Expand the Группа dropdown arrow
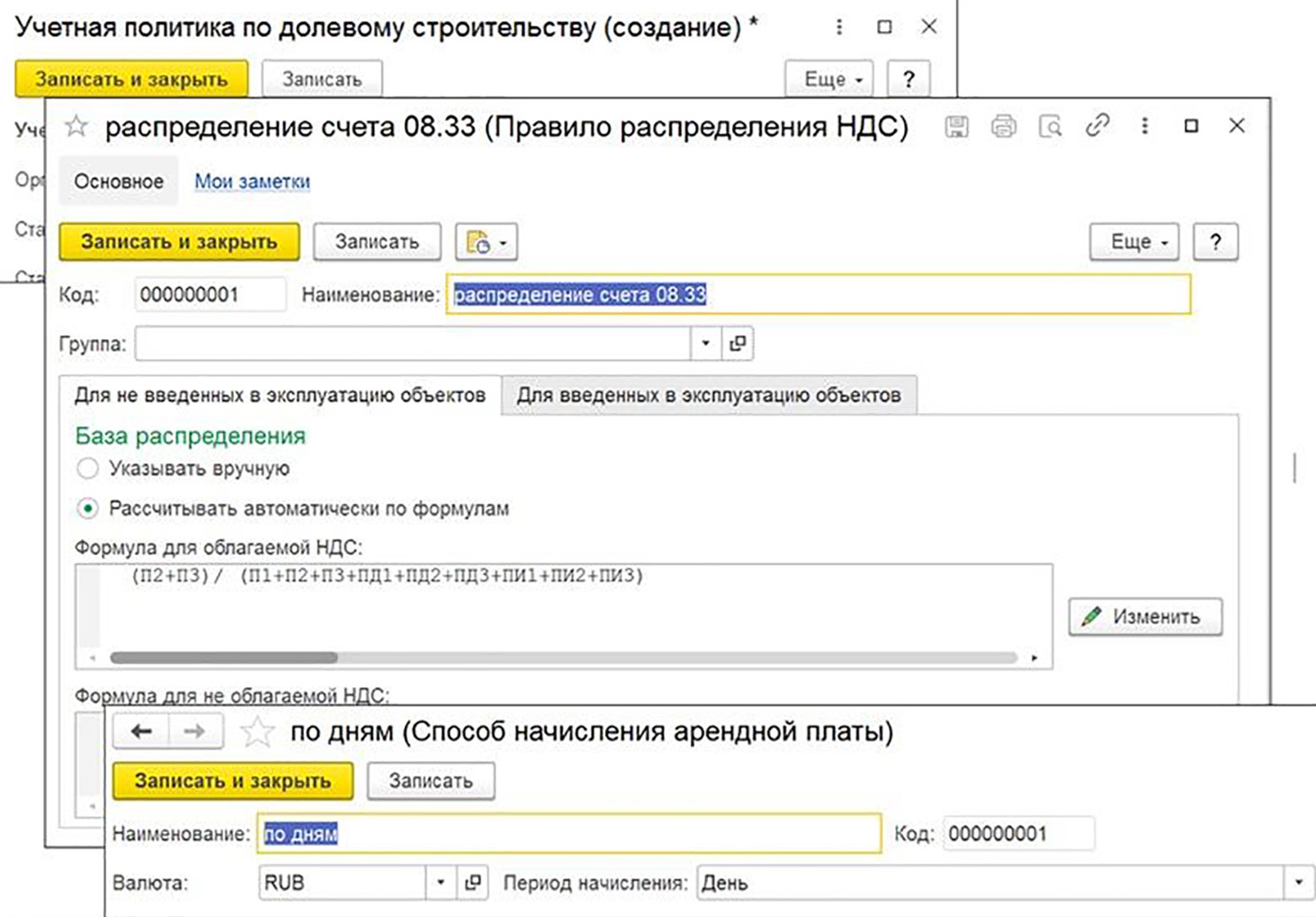Viewport: 1316px width, 917px height. tap(705, 343)
